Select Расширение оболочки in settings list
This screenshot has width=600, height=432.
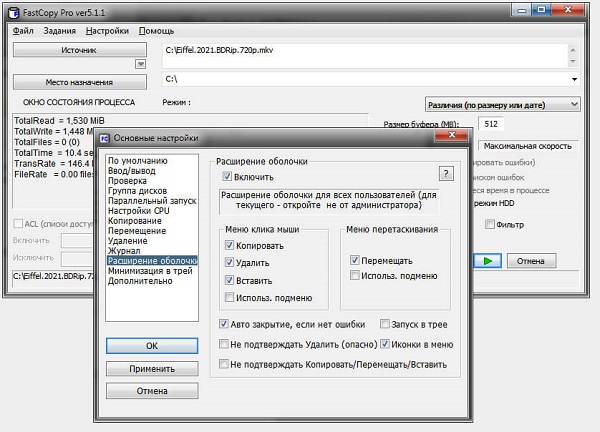152,261
